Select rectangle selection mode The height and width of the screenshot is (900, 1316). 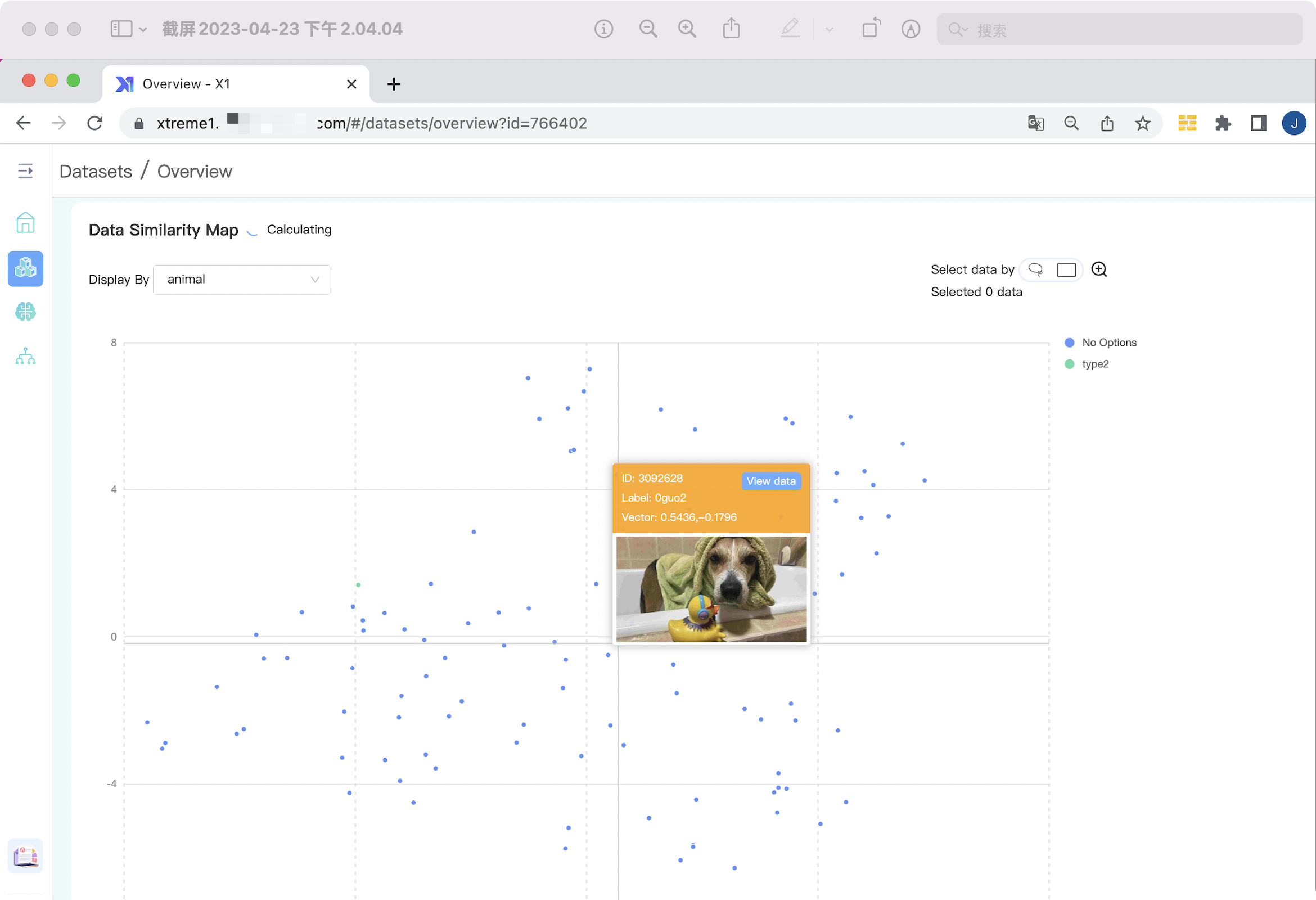pos(1066,269)
